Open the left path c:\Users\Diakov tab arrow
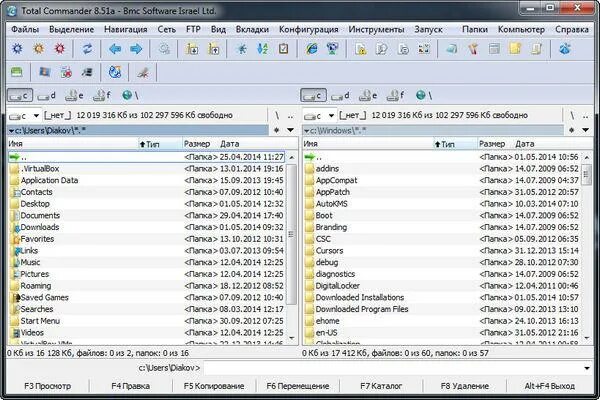Viewport: 600px width, 400px height. pyautogui.click(x=11, y=131)
